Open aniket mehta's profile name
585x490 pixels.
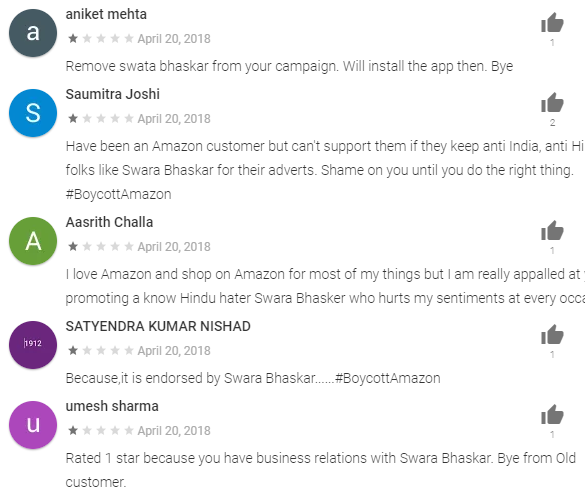click(106, 14)
